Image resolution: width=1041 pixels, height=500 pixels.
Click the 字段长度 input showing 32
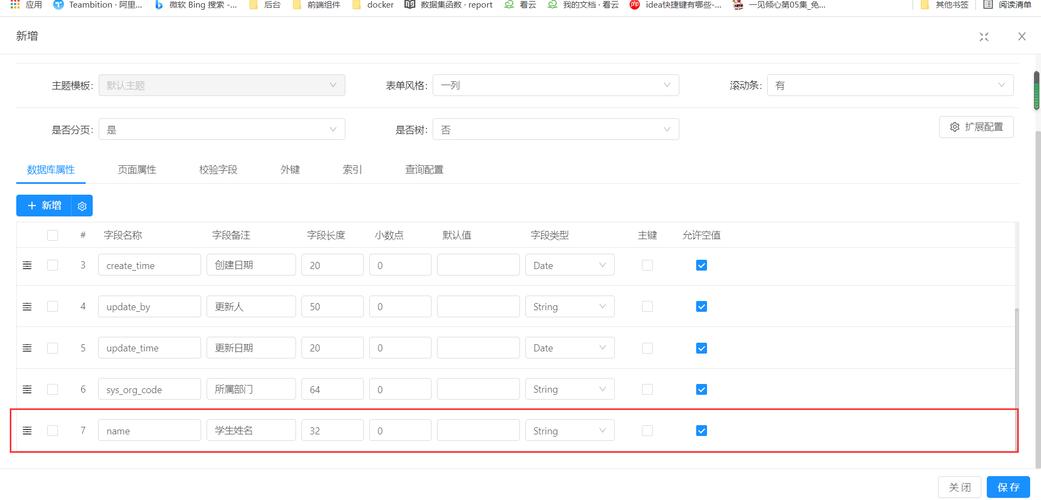click(x=332, y=430)
